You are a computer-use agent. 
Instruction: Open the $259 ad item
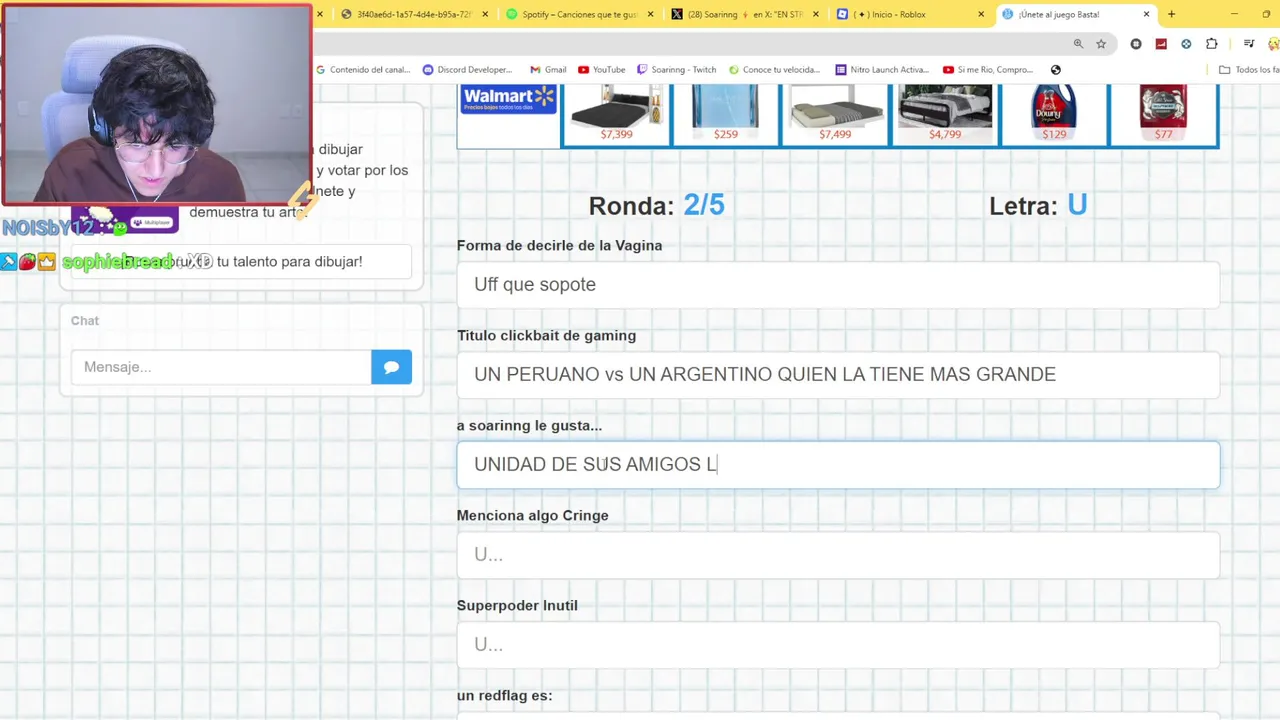(x=725, y=114)
